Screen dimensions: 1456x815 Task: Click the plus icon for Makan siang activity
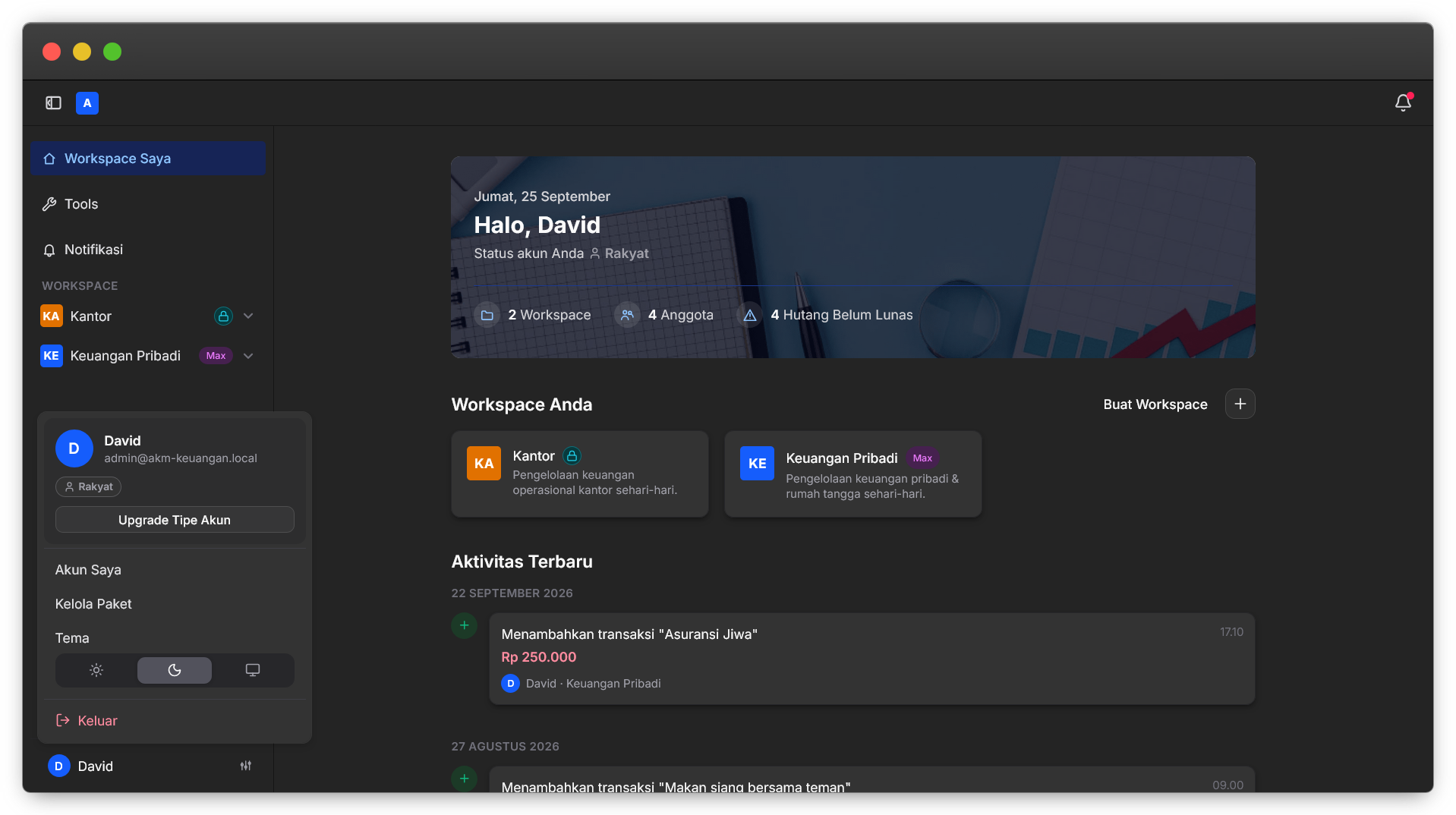[x=464, y=779]
